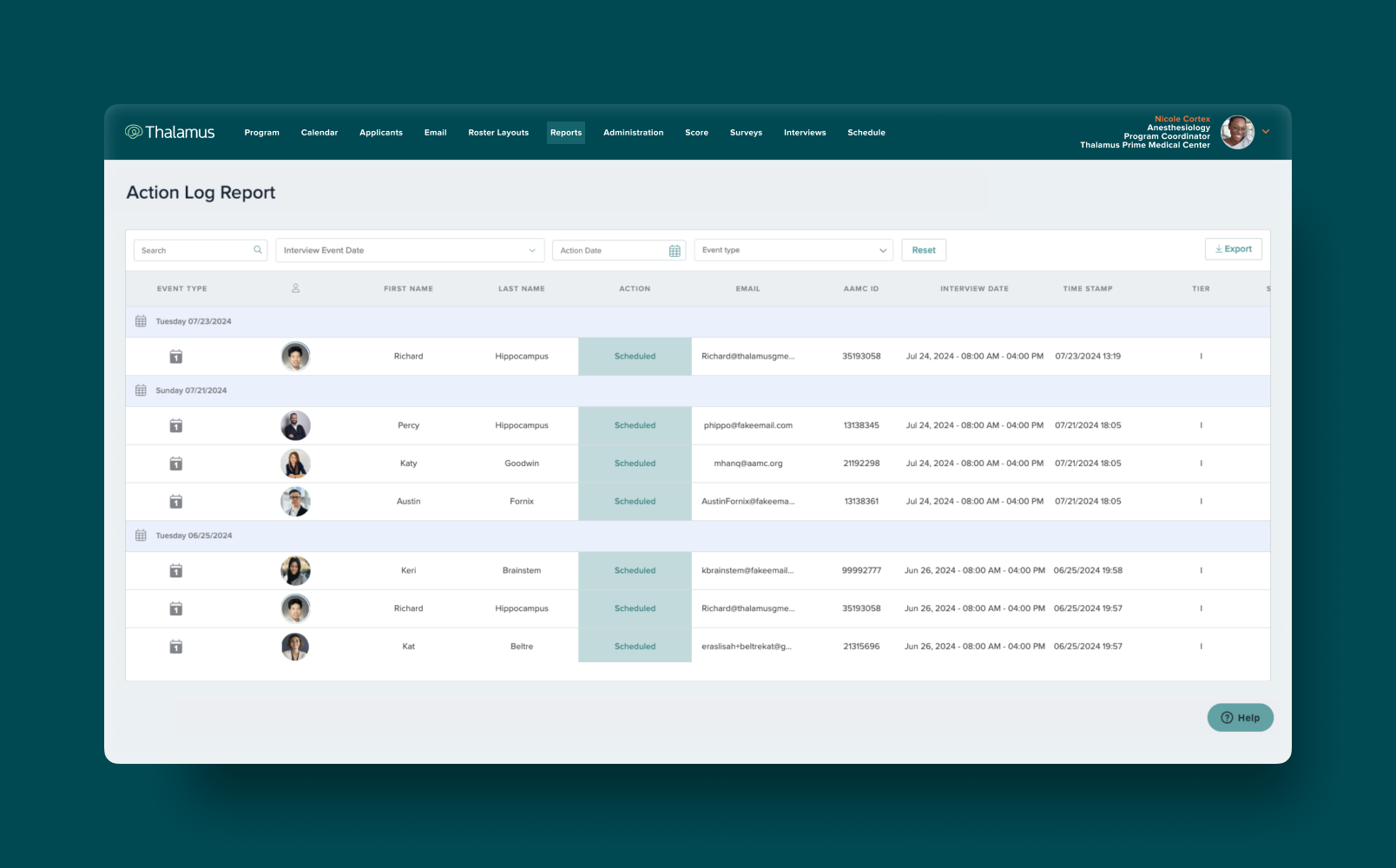Click Percy Hippocampus's profile photo

(x=295, y=425)
